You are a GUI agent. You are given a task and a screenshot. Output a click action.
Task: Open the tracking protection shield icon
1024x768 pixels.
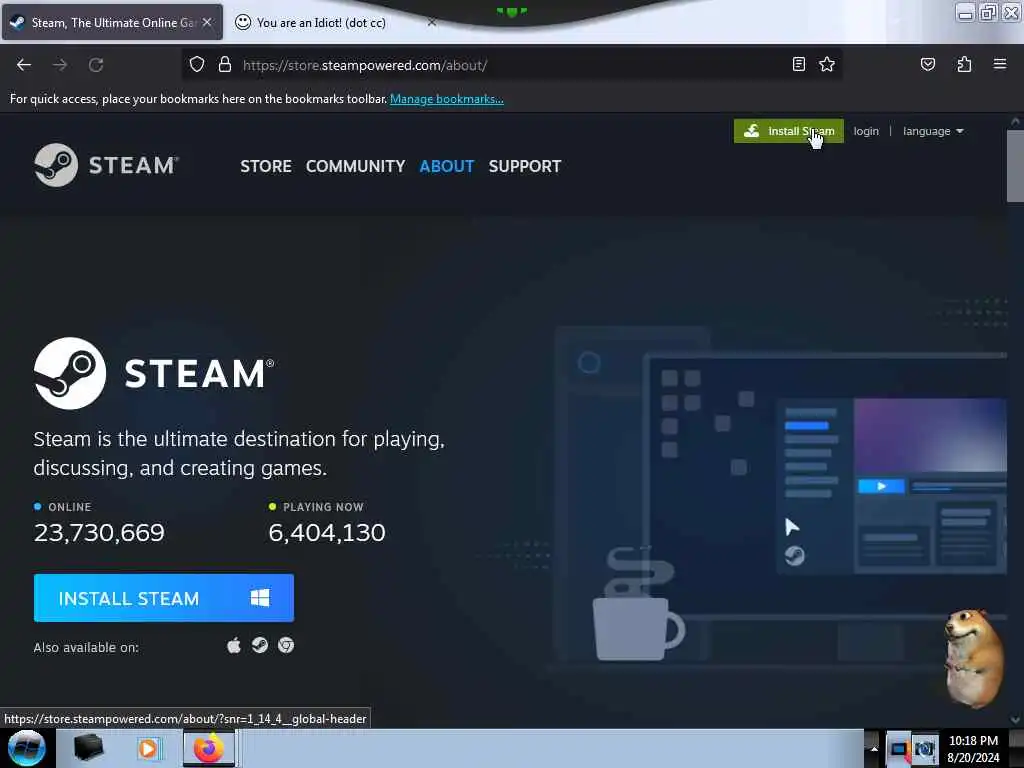click(197, 65)
